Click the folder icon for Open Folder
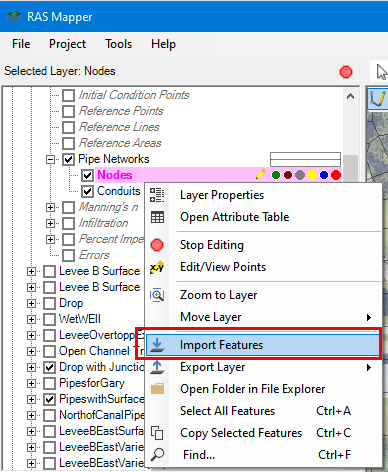Screen dimensions: 388x472 tap(157, 389)
